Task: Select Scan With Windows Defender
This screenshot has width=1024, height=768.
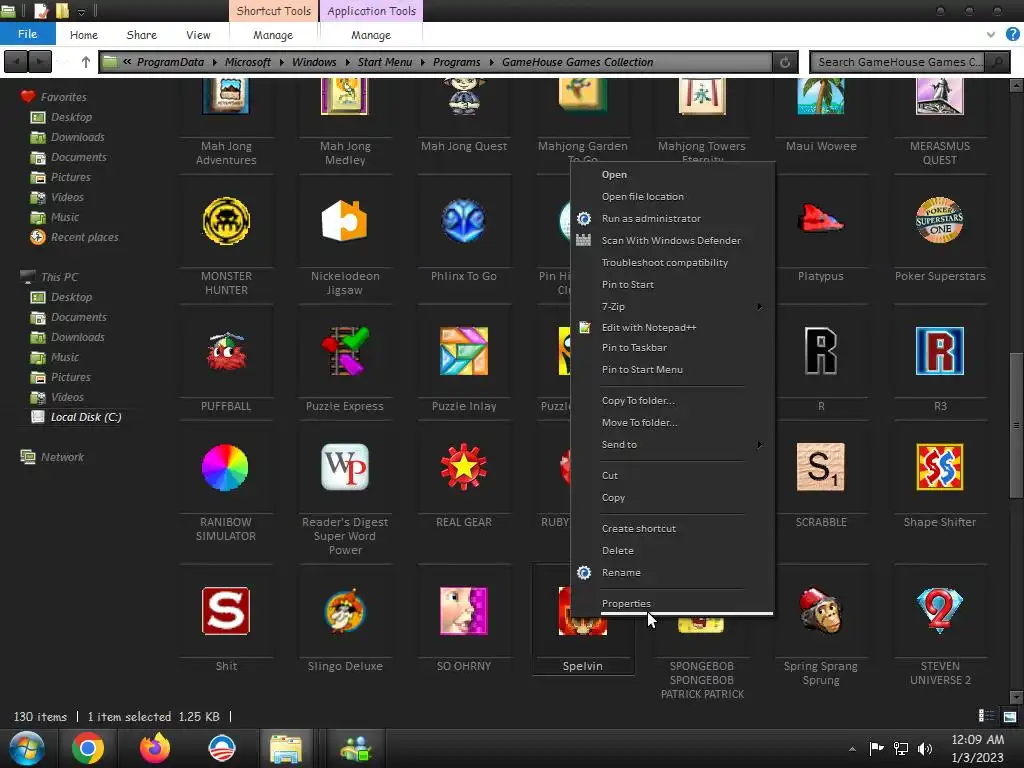Action: (x=673, y=240)
